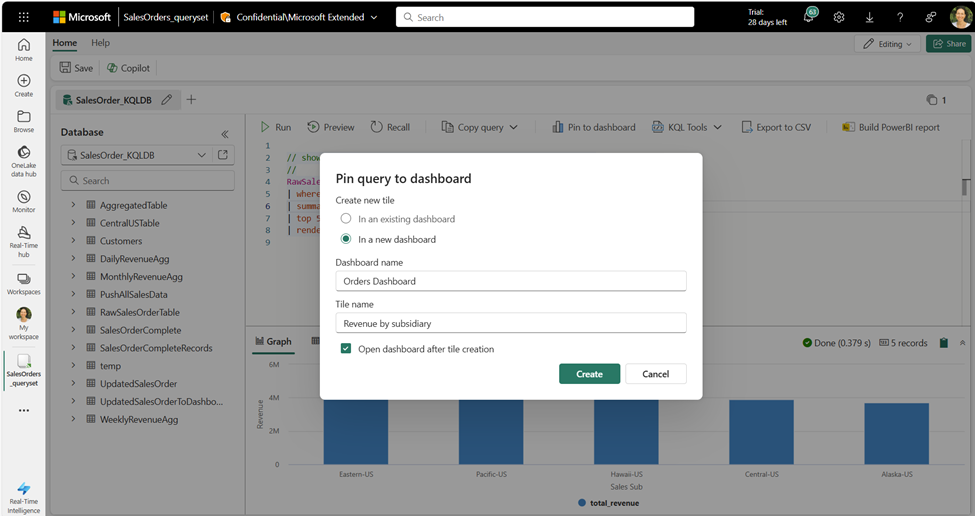The image size is (975, 516).
Task: Show more sidebar options ellipsis
Action: pos(24,410)
